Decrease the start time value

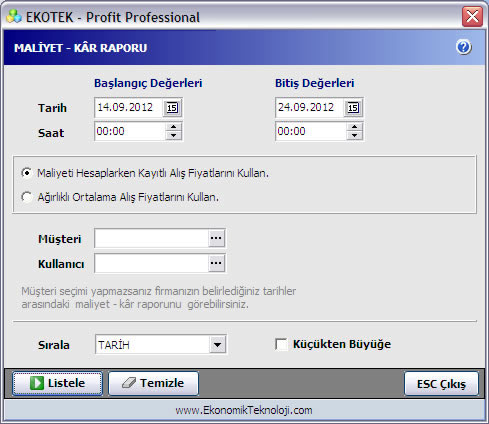point(173,135)
